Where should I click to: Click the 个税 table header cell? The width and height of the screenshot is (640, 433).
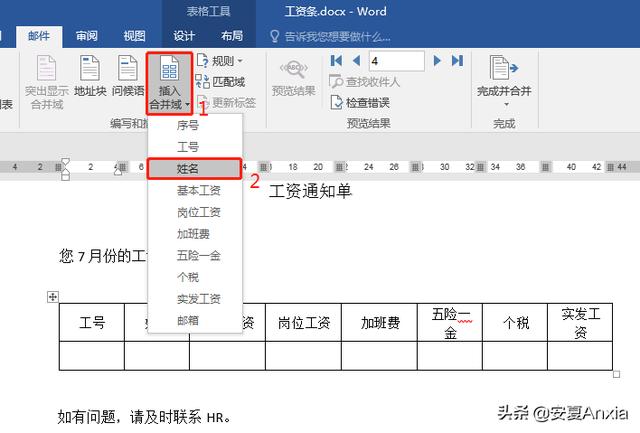pyautogui.click(x=515, y=323)
